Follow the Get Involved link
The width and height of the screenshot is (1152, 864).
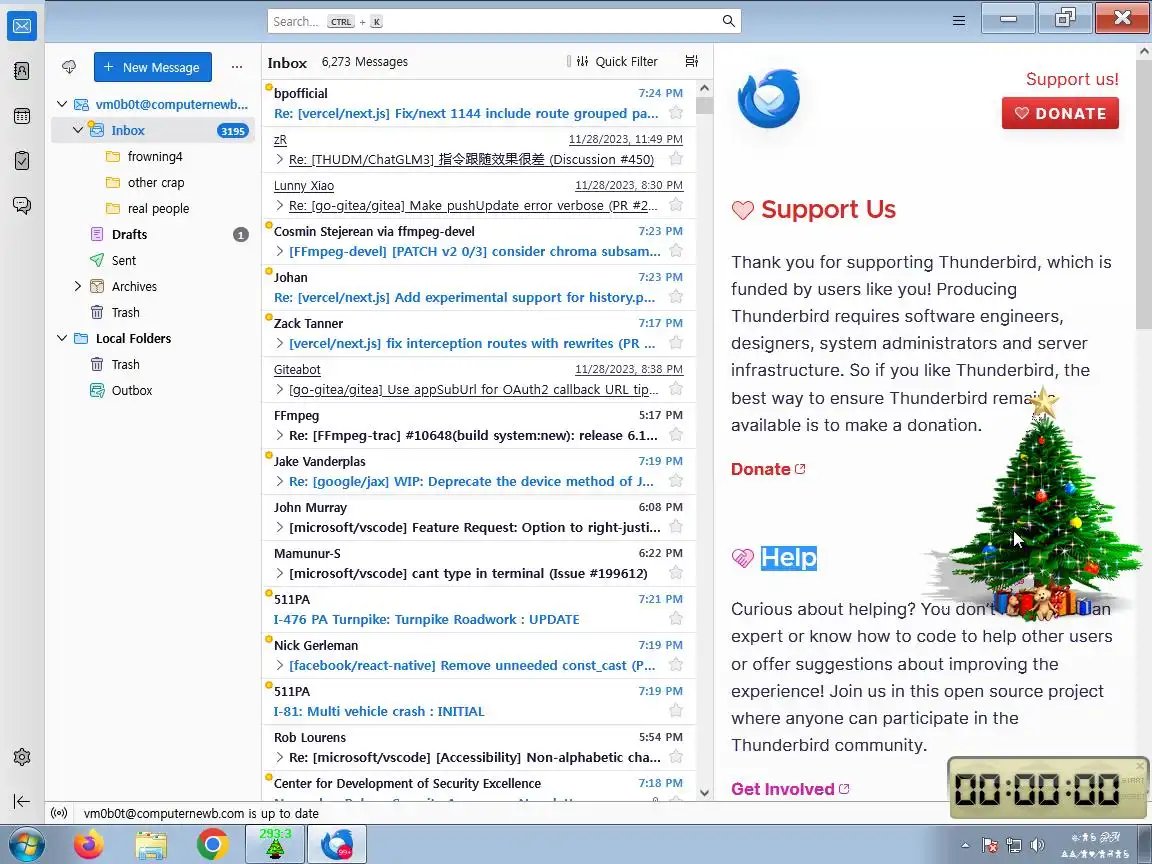pyautogui.click(x=790, y=788)
